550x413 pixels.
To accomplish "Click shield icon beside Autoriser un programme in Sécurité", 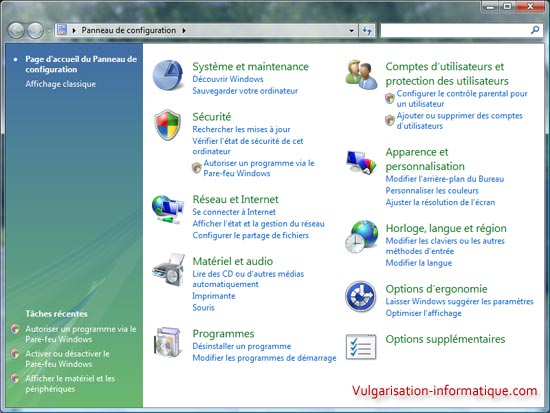I will tap(197, 168).
